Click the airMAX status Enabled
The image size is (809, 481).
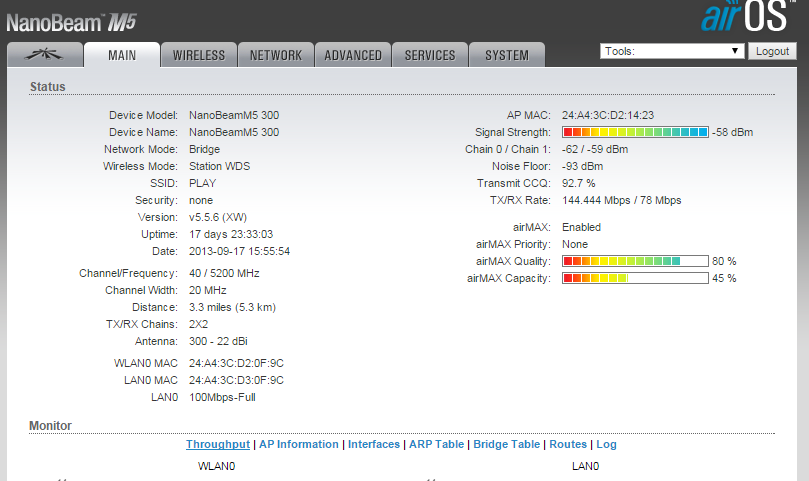[x=581, y=227]
